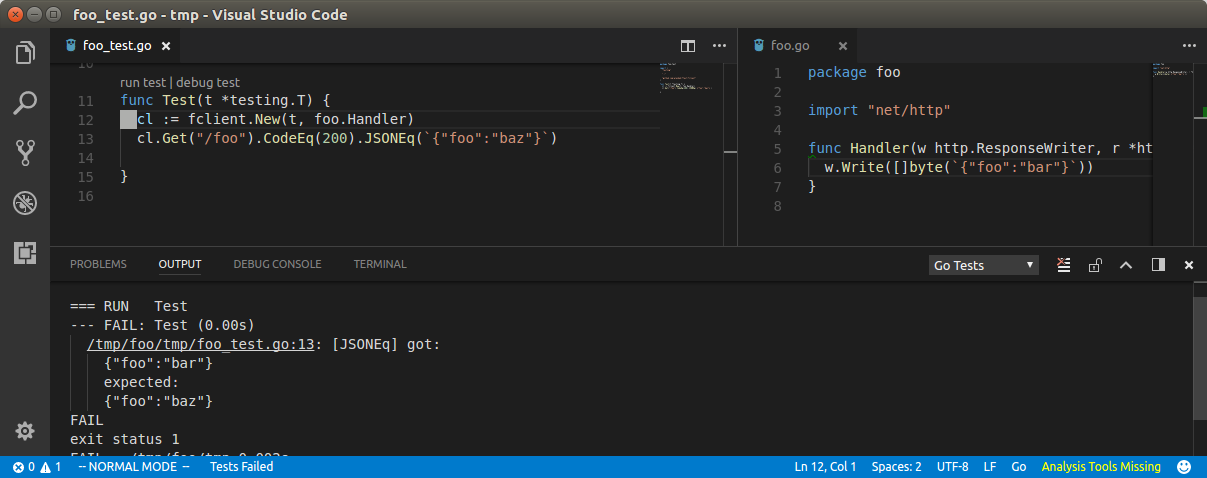Click the func Handler declaration line

tap(980, 149)
